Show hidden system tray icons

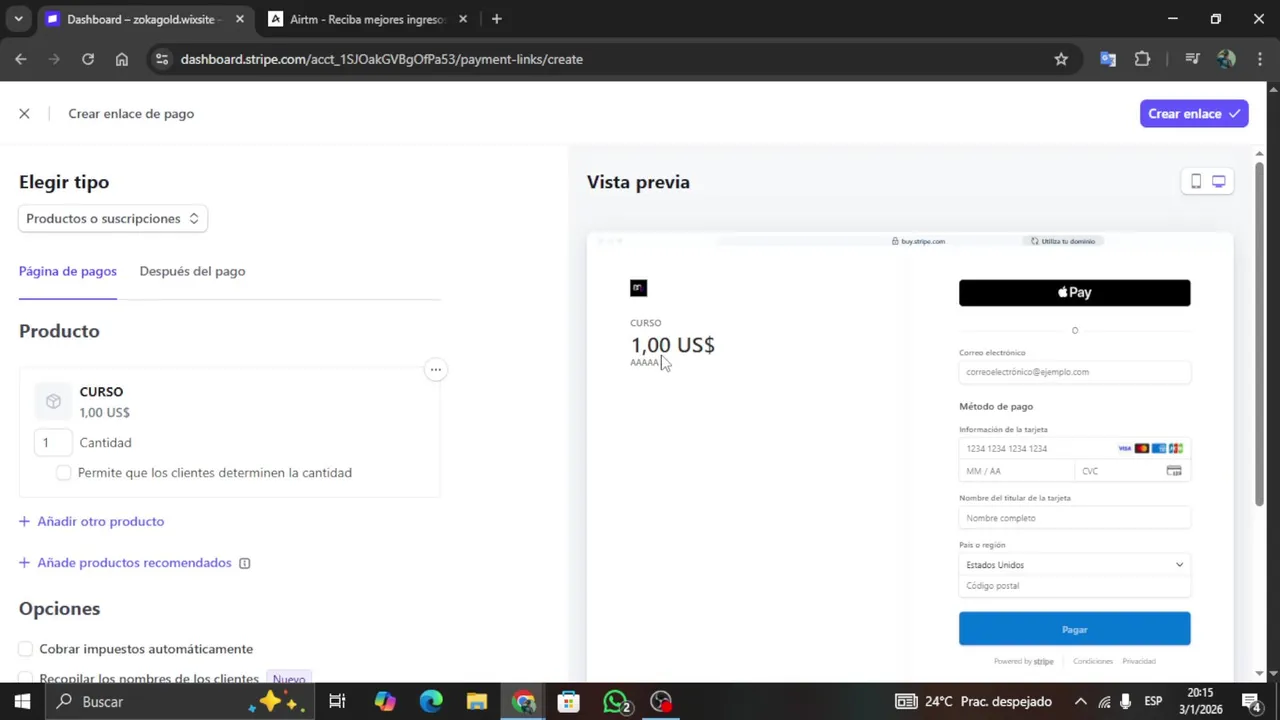[x=1081, y=702]
